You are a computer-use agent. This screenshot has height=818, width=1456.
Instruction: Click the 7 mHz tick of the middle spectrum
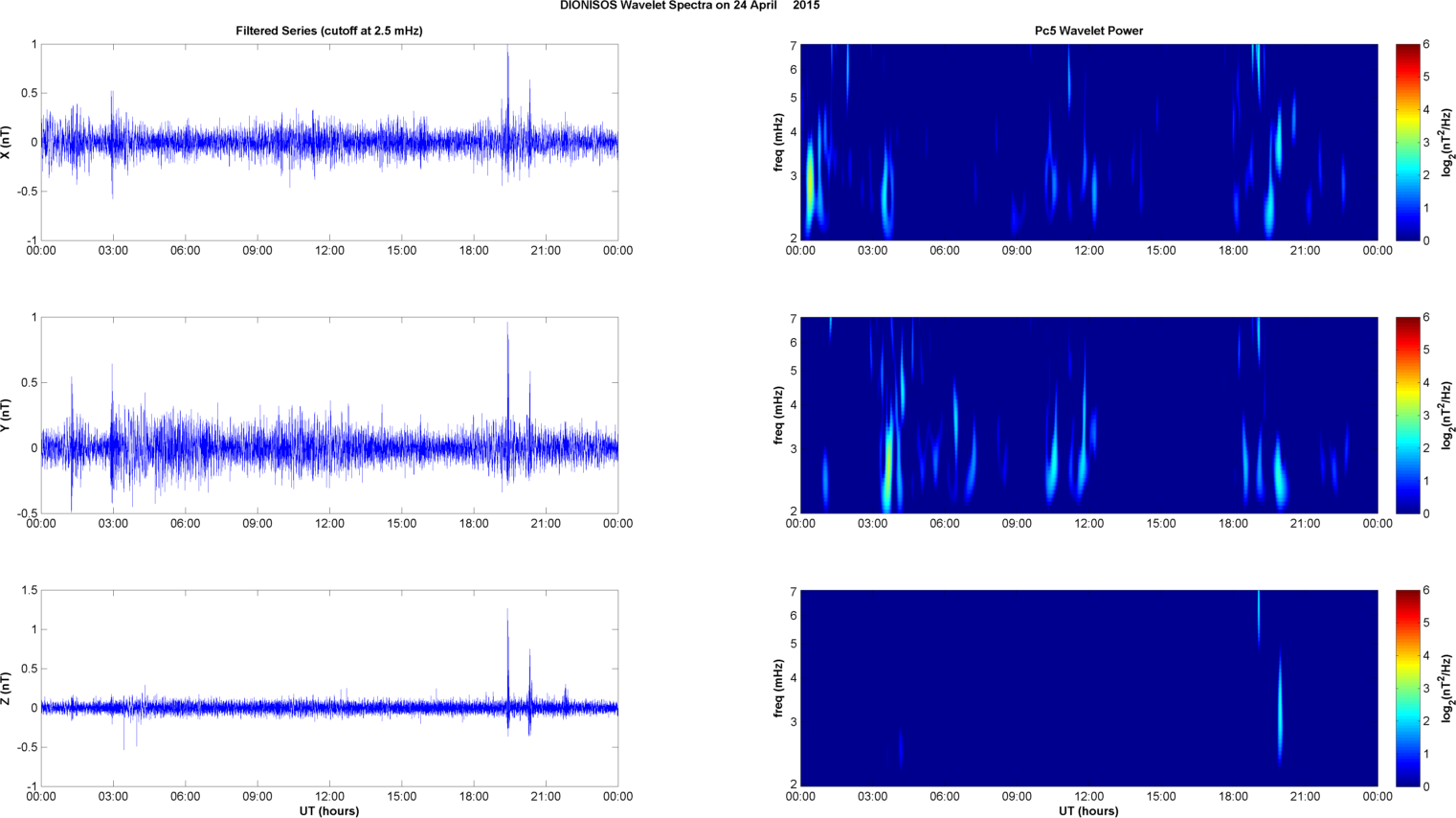coord(793,318)
